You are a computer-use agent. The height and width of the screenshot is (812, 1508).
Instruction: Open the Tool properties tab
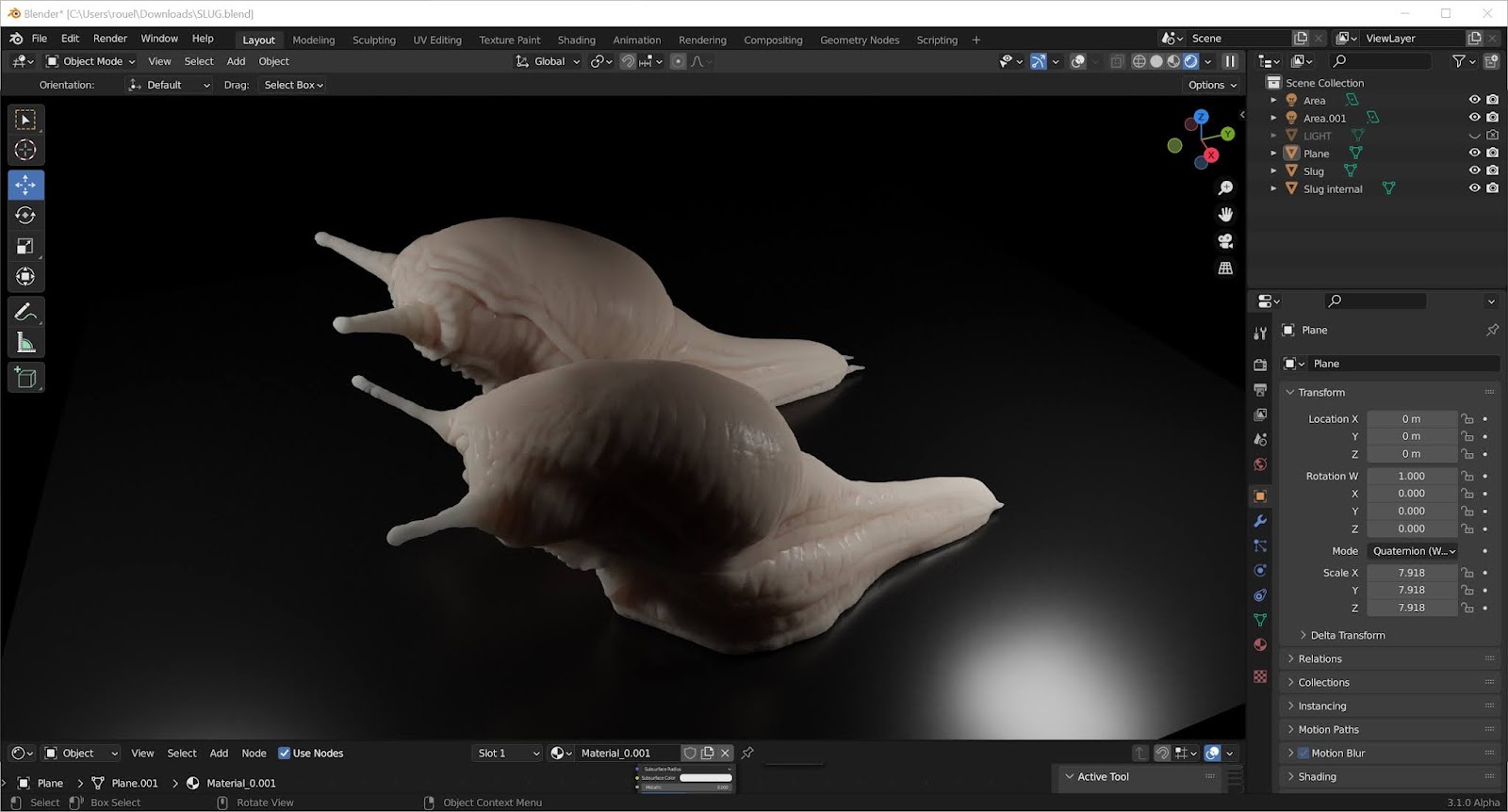(1260, 333)
